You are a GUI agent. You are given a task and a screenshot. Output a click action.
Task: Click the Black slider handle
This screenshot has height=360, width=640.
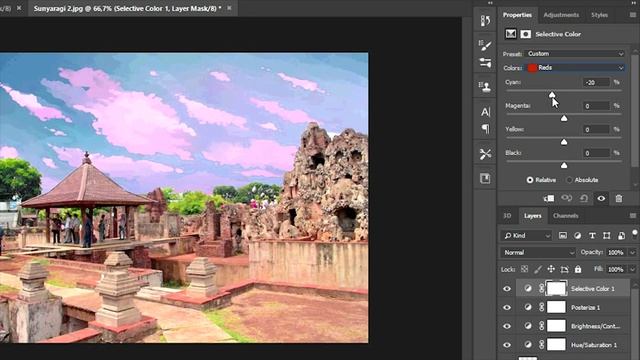(564, 165)
